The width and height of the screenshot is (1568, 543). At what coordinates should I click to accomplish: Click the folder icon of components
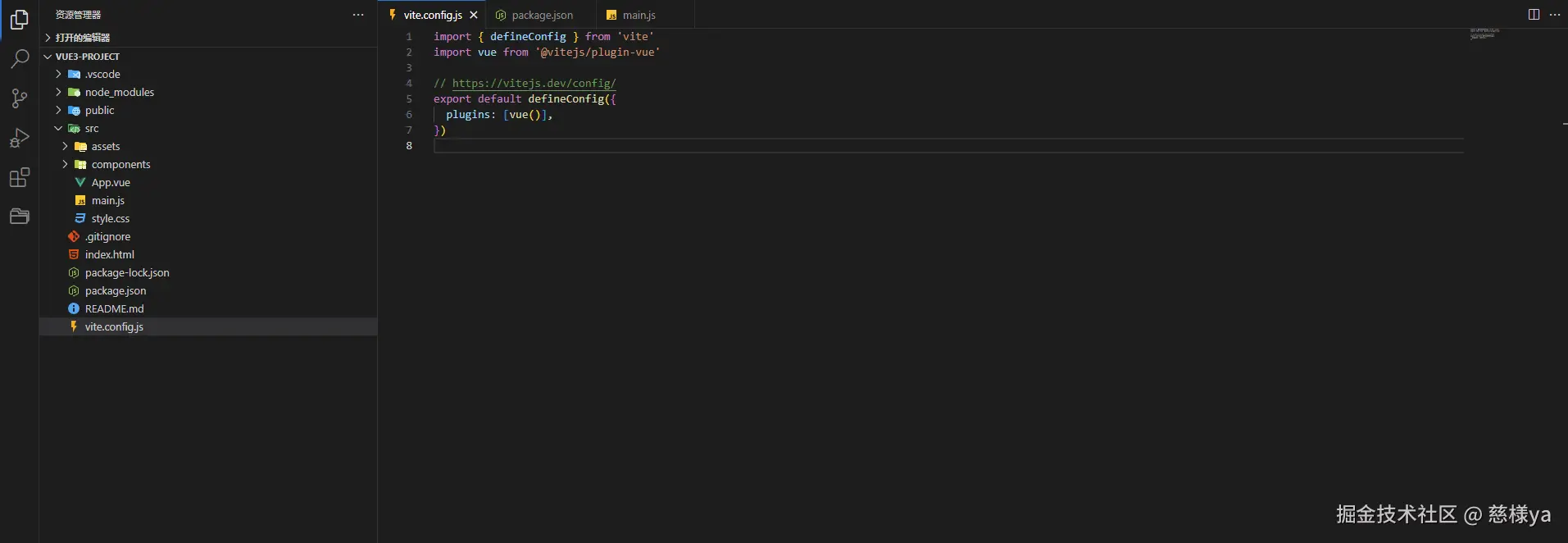(x=80, y=164)
